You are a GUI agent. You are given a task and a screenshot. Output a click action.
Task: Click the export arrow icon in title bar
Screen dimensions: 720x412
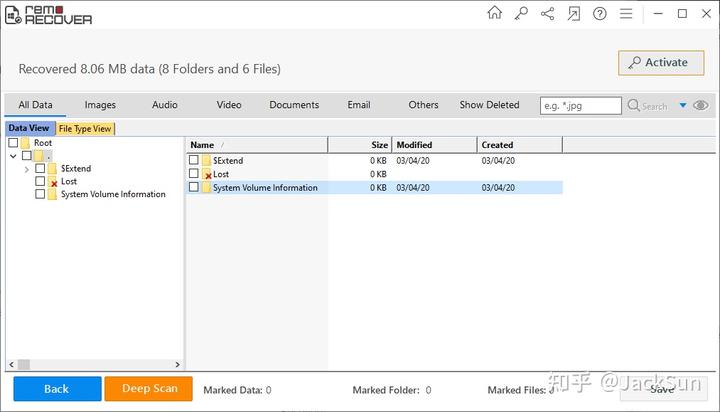(x=574, y=13)
